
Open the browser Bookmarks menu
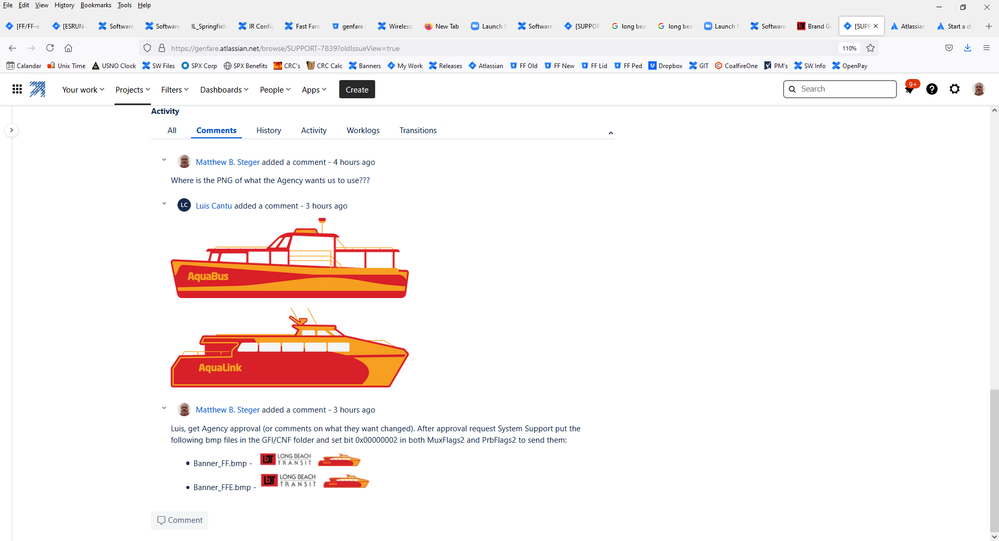[96, 5]
